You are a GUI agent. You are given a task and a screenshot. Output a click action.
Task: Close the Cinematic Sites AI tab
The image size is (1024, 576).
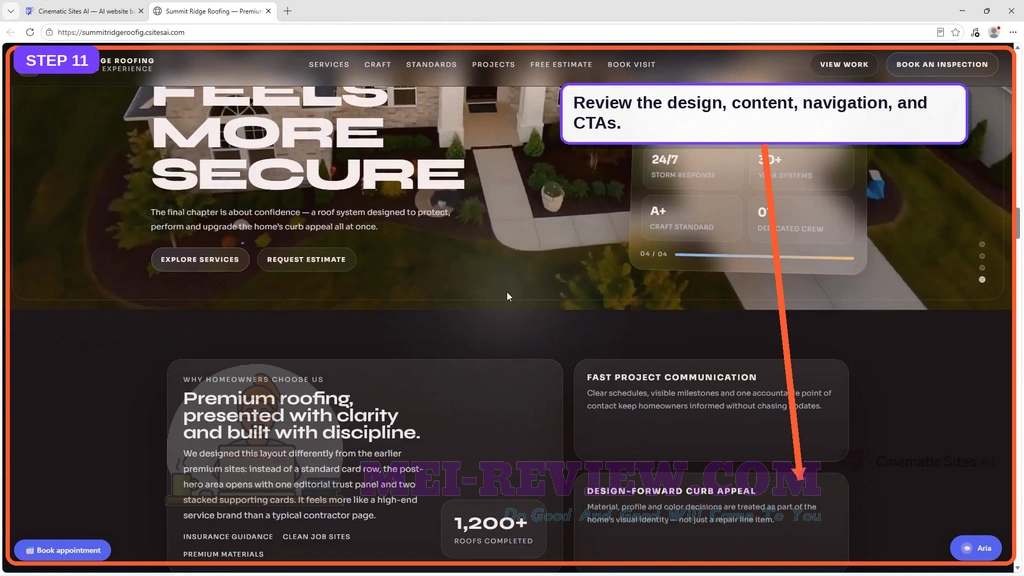[x=140, y=11]
